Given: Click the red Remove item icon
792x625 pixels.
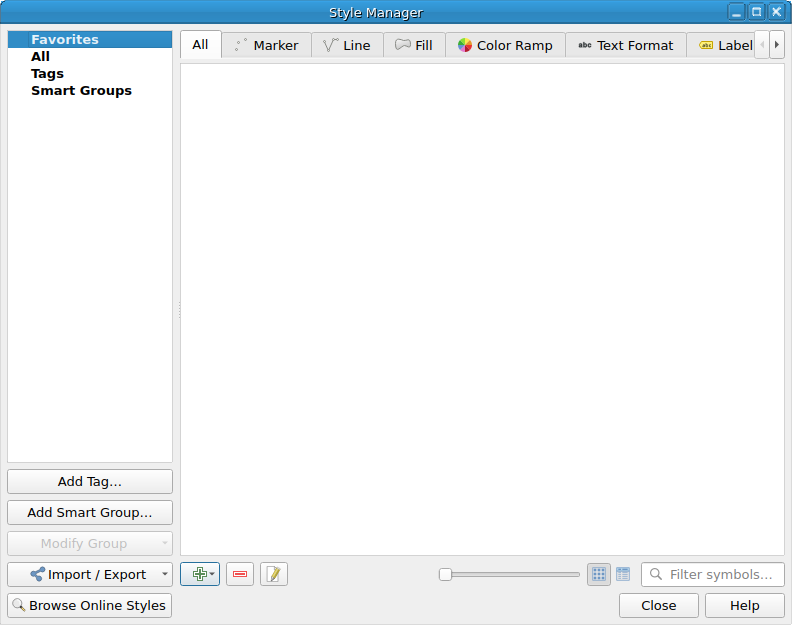Looking at the screenshot, I should click(x=240, y=574).
